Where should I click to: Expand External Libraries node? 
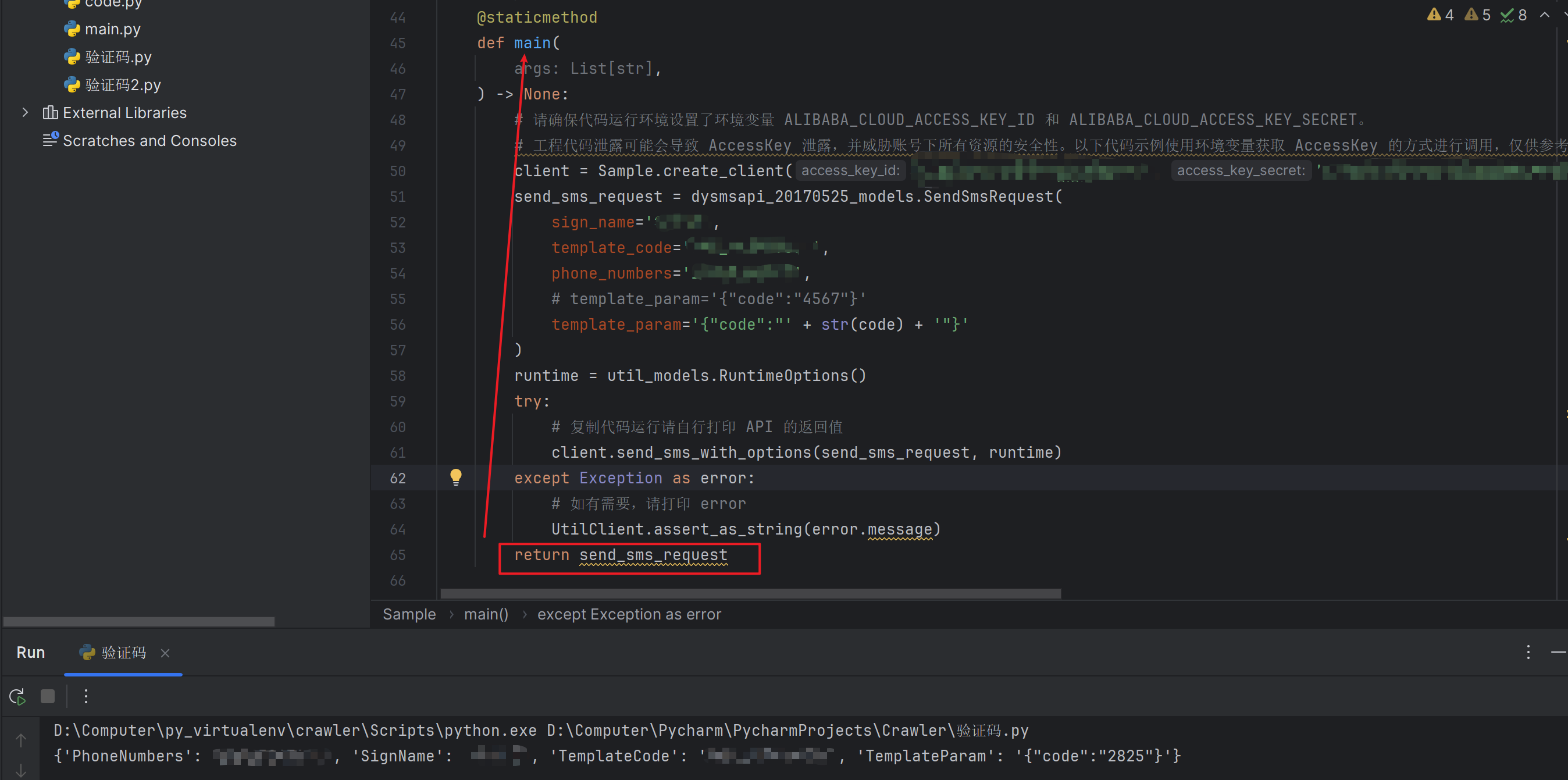[x=25, y=113]
